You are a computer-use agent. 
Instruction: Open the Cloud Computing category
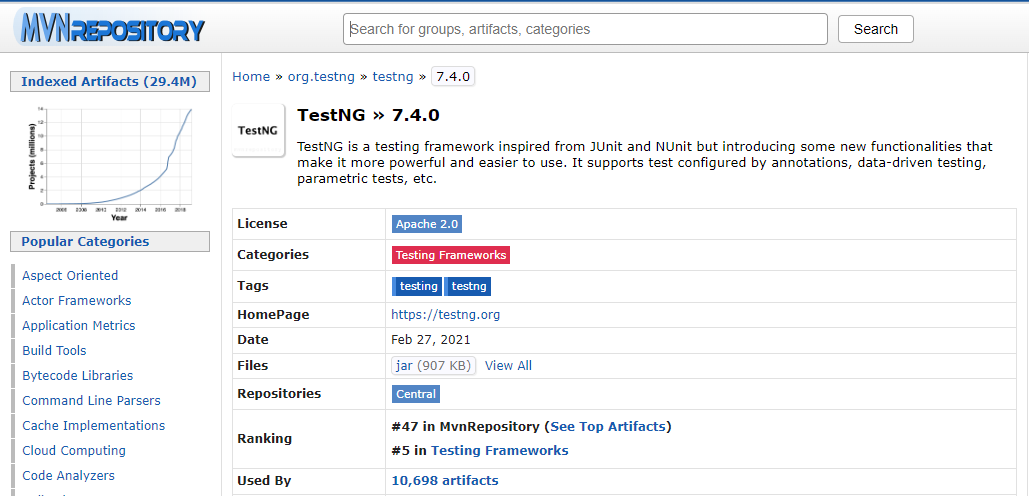pyautogui.click(x=74, y=450)
